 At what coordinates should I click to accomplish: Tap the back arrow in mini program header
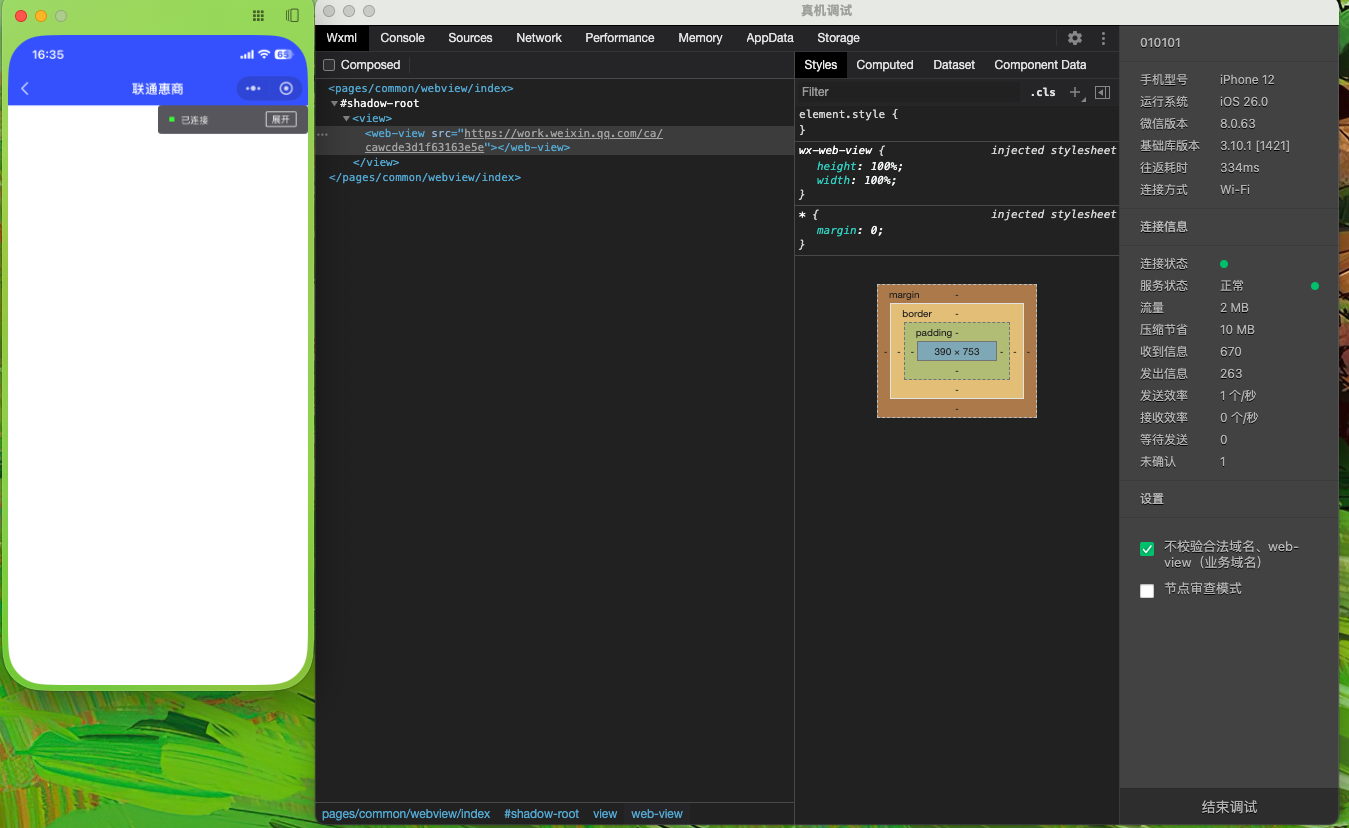tap(25, 89)
